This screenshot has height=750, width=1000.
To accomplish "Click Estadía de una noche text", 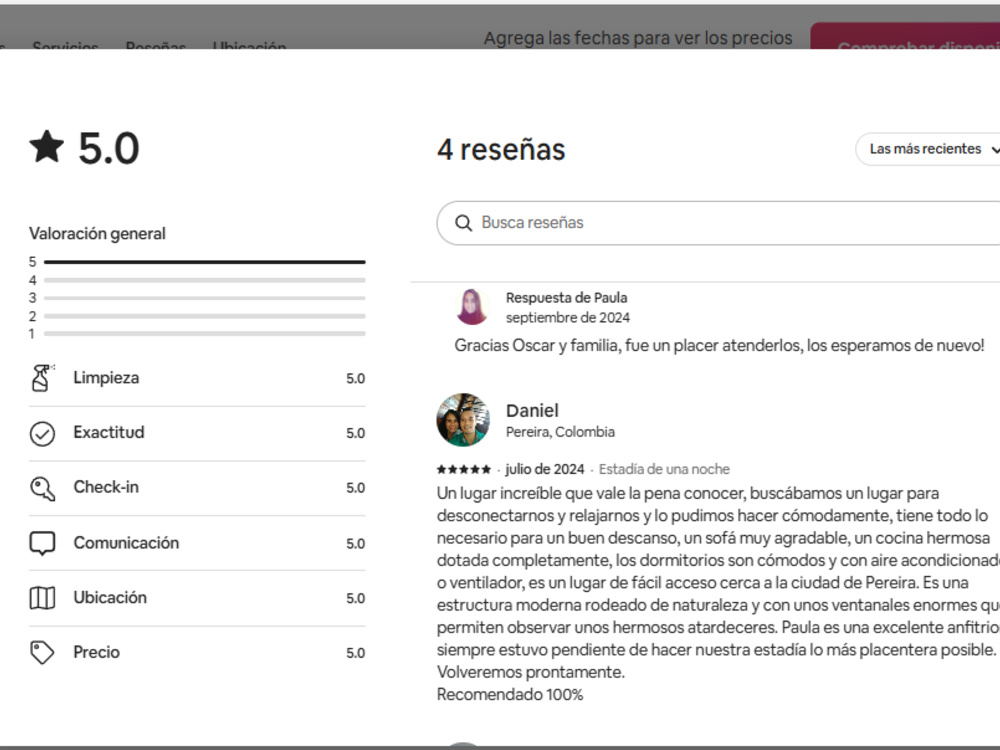I will click(664, 469).
